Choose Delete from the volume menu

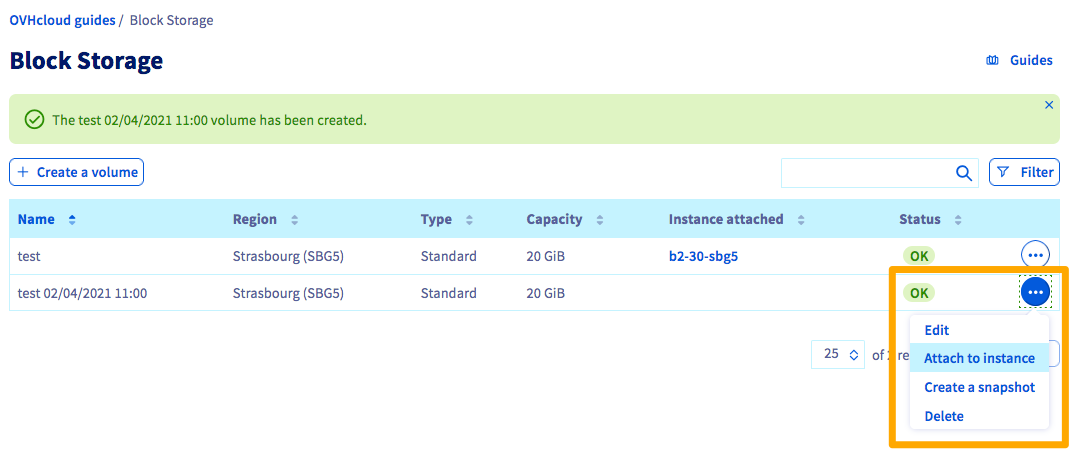coord(944,416)
